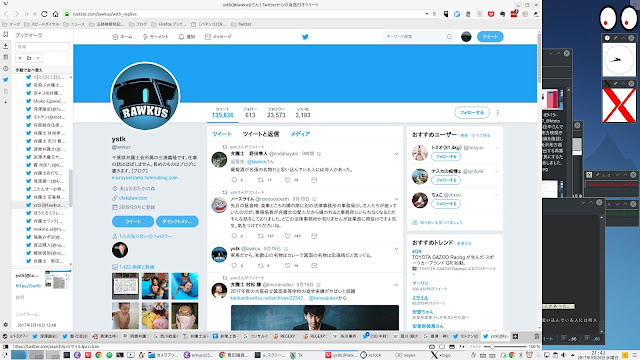Open the Twitter web panel in sidebar
The image size is (640, 360).
[6, 80]
